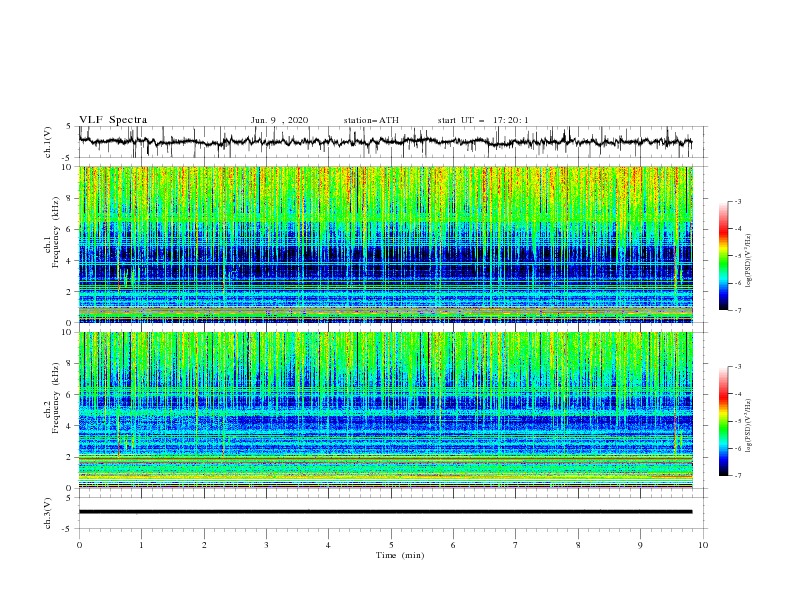Click the 'VLF Spectra' title text

point(113,120)
